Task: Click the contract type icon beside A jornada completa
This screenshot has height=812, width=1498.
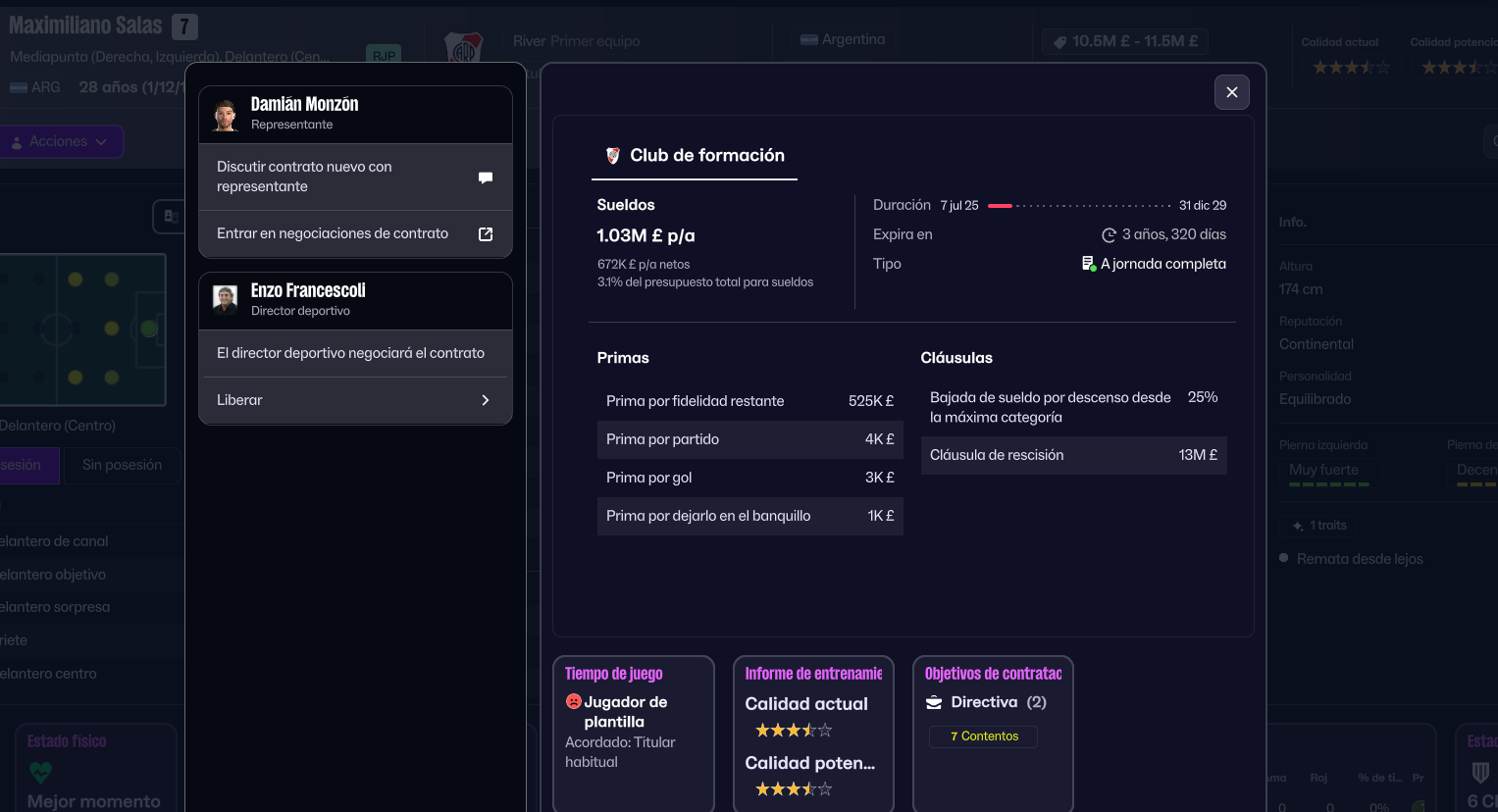Action: click(x=1089, y=264)
